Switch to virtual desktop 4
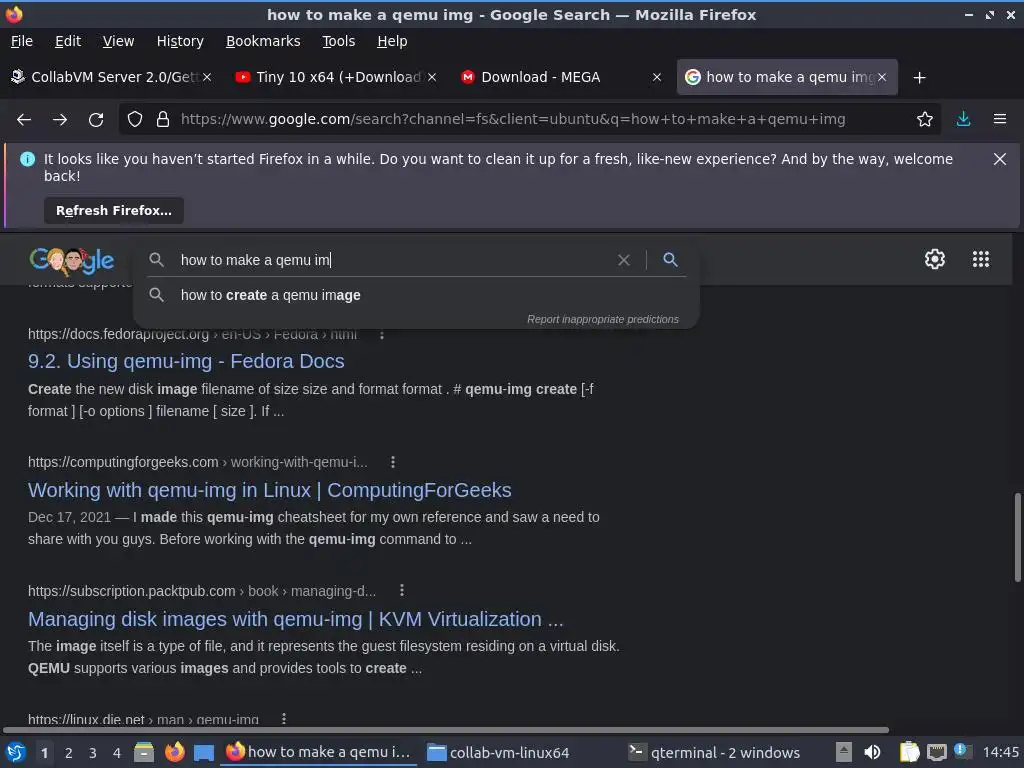 click(x=117, y=753)
